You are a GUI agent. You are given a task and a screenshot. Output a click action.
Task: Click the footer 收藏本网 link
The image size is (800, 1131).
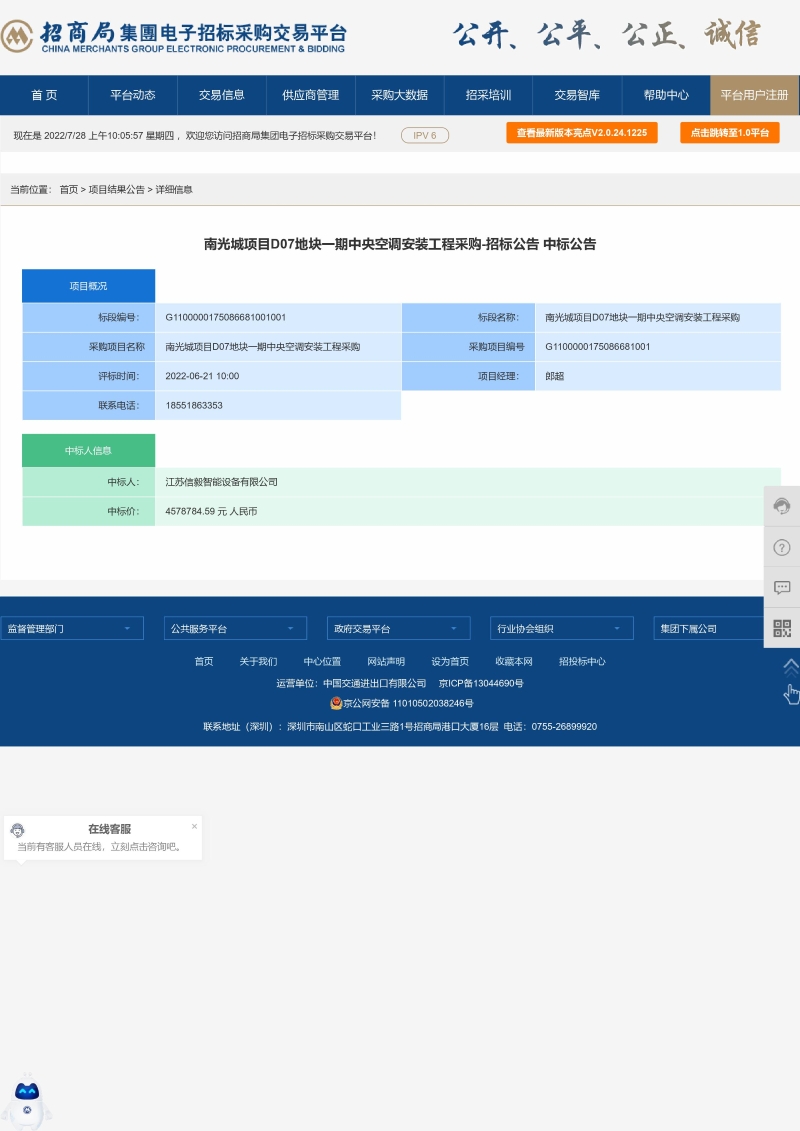514,661
